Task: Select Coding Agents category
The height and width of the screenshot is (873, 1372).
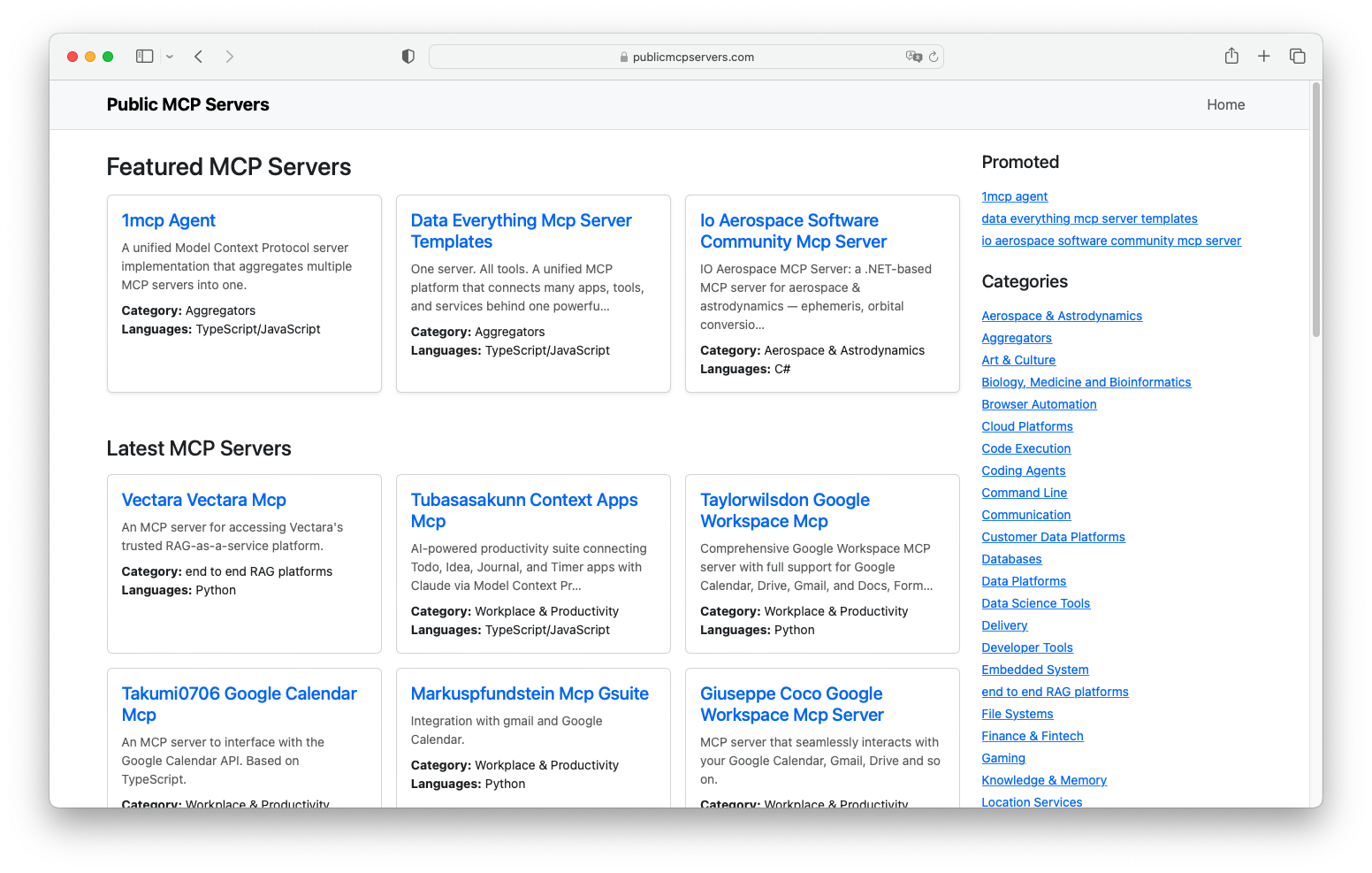Action: pos(1024,471)
